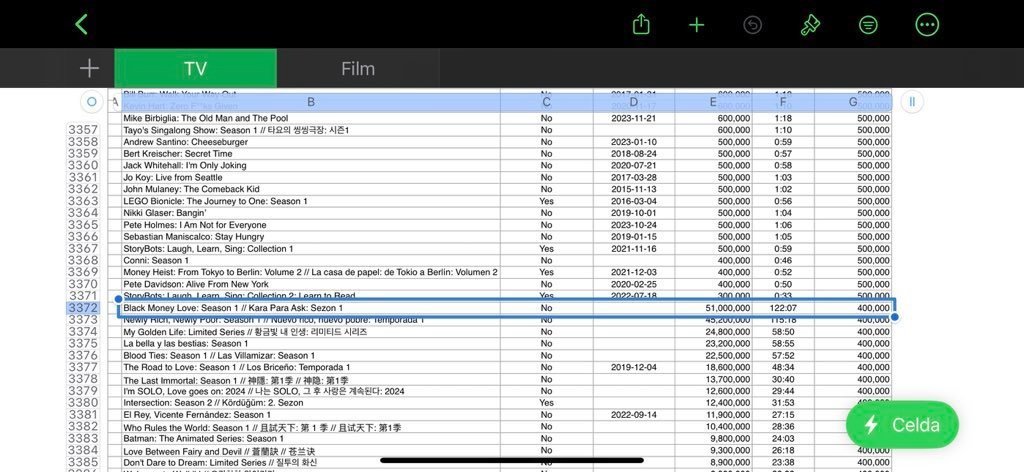Select column E header
The height and width of the screenshot is (472, 1024).
tap(713, 101)
